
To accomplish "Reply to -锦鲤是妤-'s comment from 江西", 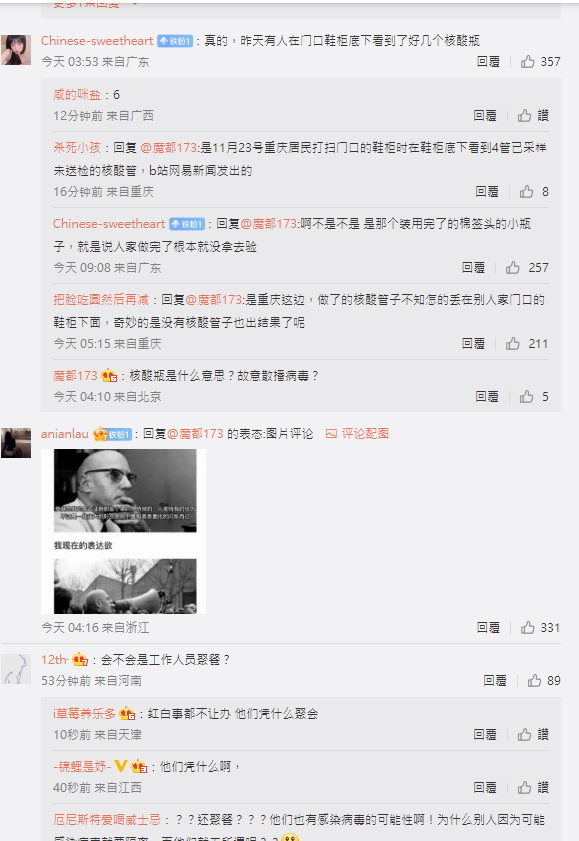I will [x=485, y=787].
